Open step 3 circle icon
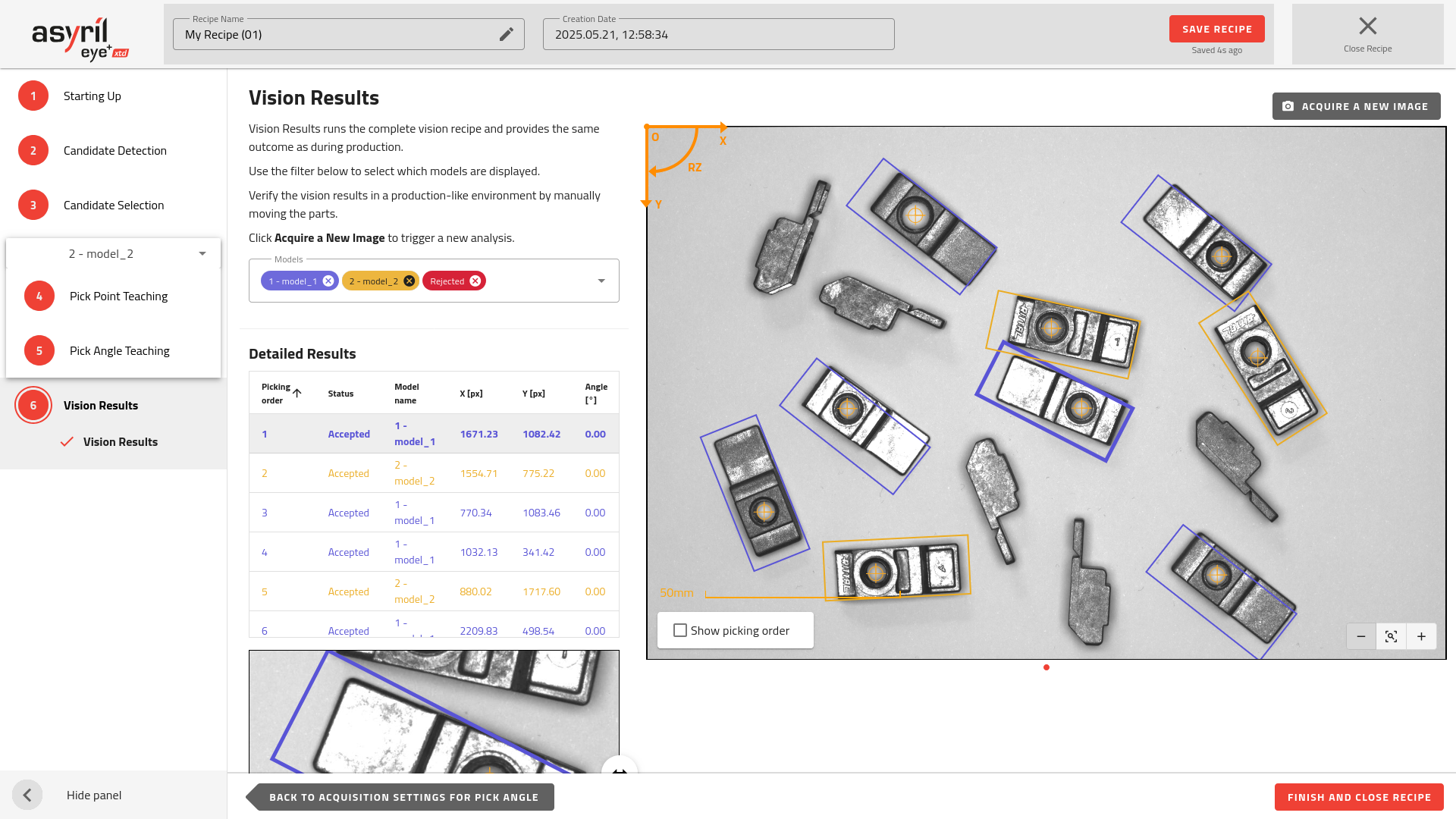 [x=33, y=206]
